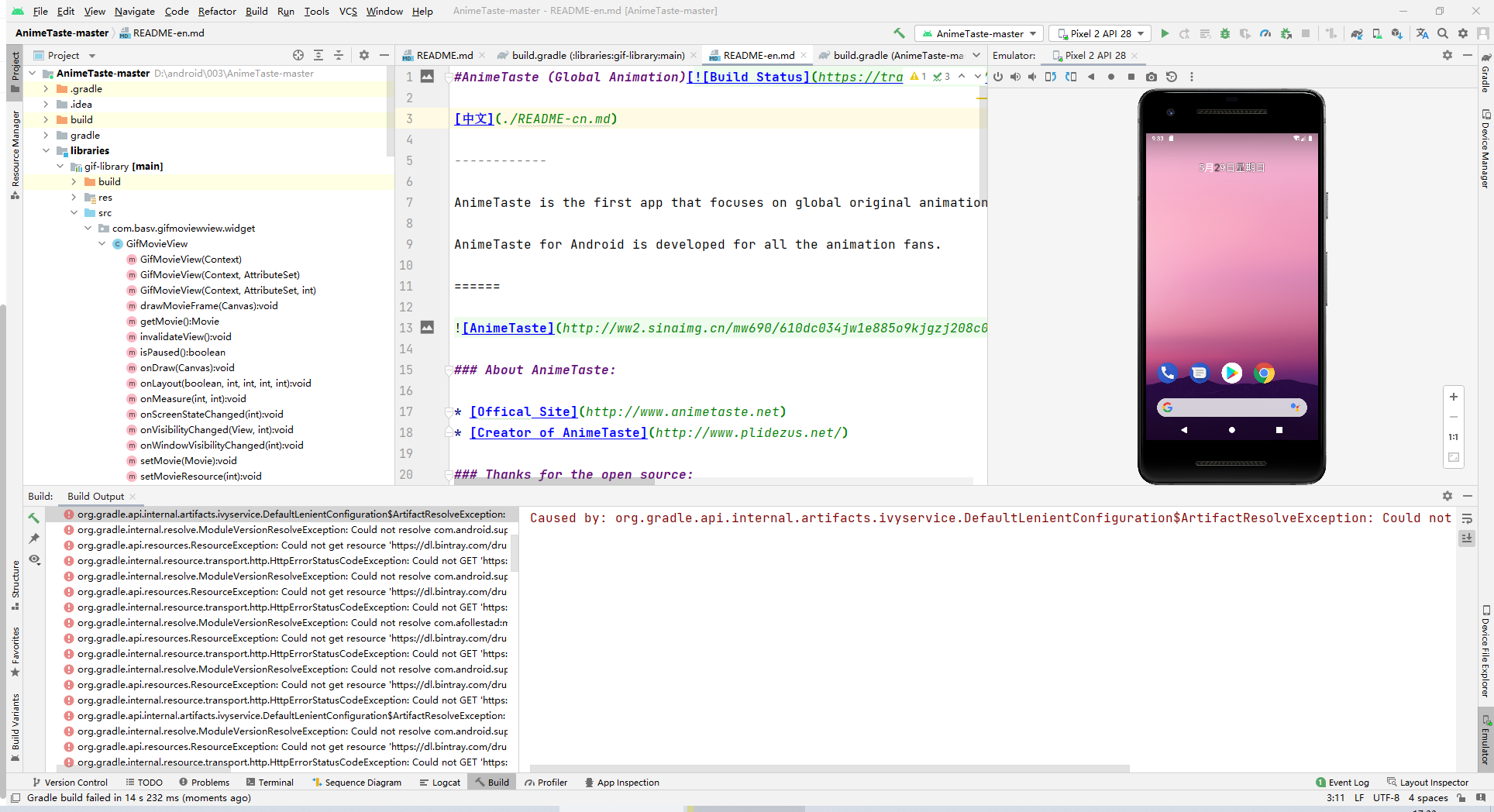Screen dimensions: 1494x812
Task: Collapse all nodes in the Project panel
Action: [x=339, y=55]
